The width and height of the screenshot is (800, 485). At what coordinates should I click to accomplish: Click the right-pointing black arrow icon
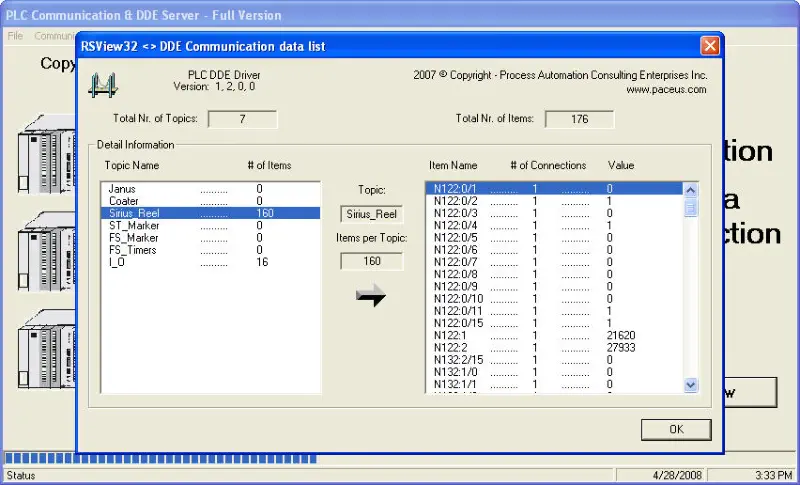(371, 296)
